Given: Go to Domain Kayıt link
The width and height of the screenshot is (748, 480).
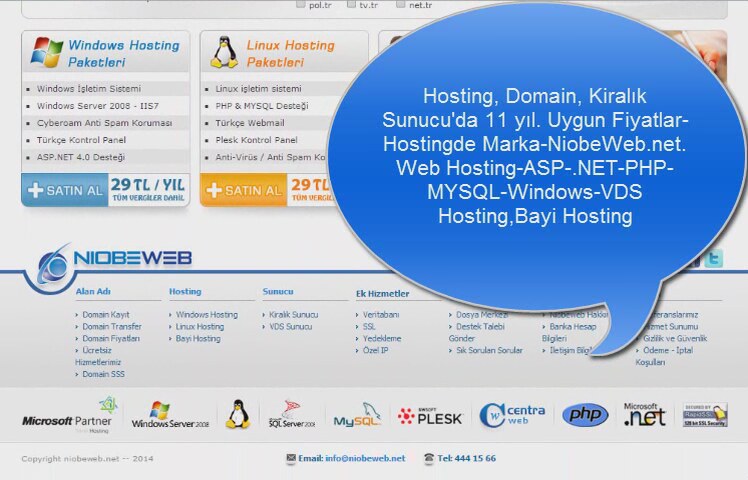Looking at the screenshot, I should [106, 315].
